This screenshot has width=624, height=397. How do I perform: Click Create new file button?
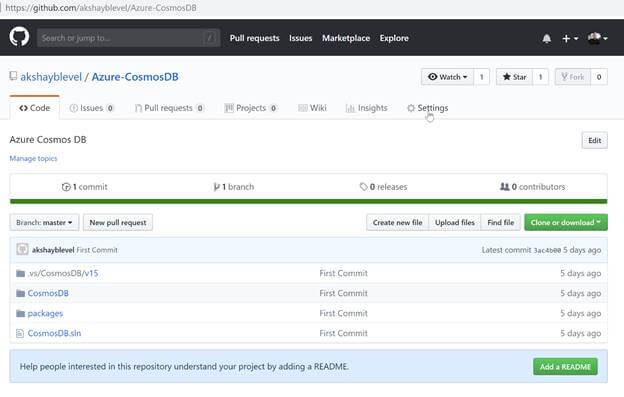click(398, 222)
